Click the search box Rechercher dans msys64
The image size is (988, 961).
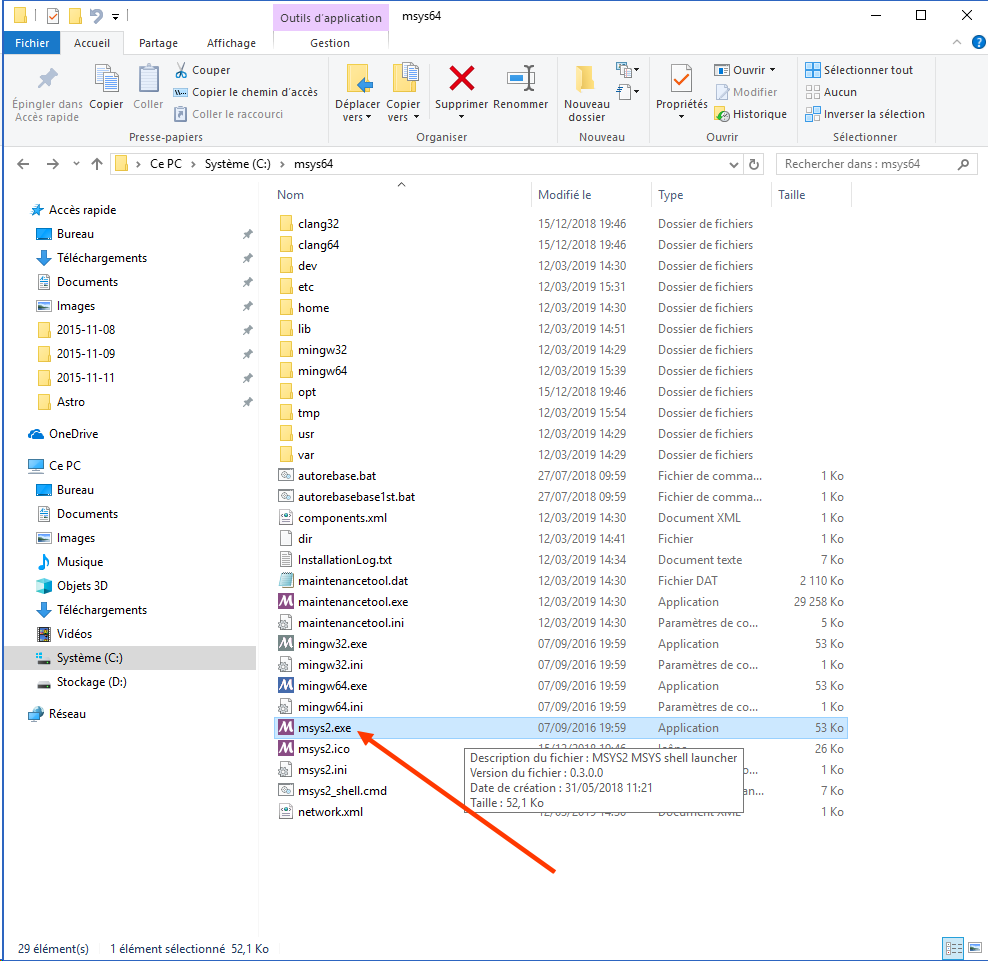coord(876,164)
